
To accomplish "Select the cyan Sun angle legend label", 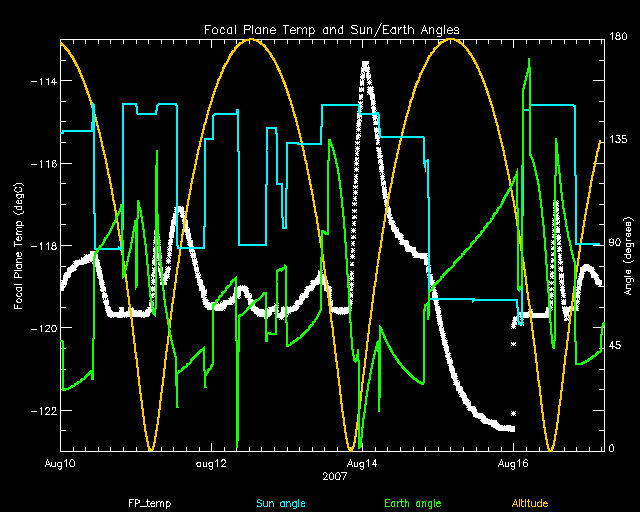I will [281, 503].
